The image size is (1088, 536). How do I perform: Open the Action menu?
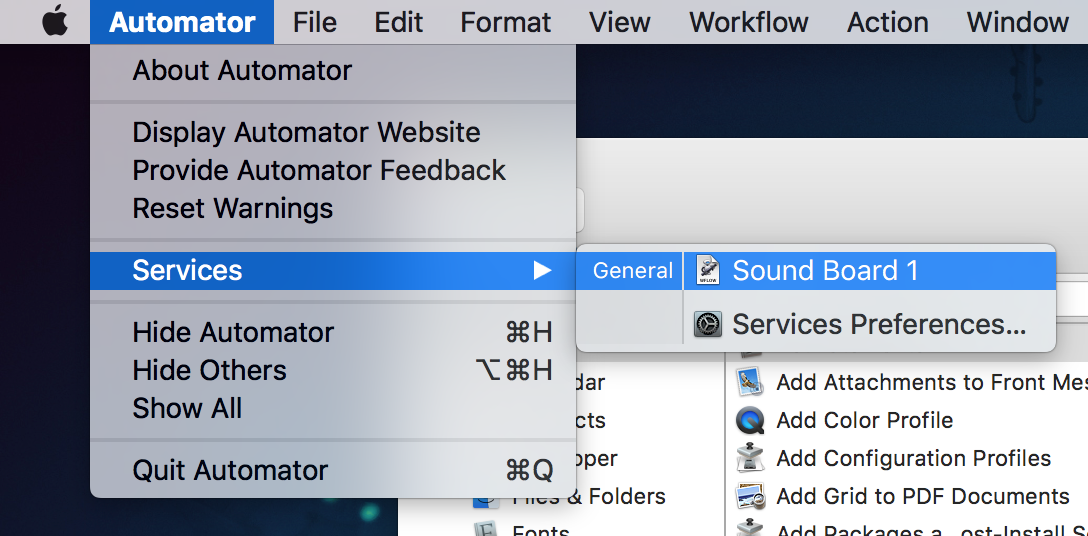pyautogui.click(x=887, y=22)
